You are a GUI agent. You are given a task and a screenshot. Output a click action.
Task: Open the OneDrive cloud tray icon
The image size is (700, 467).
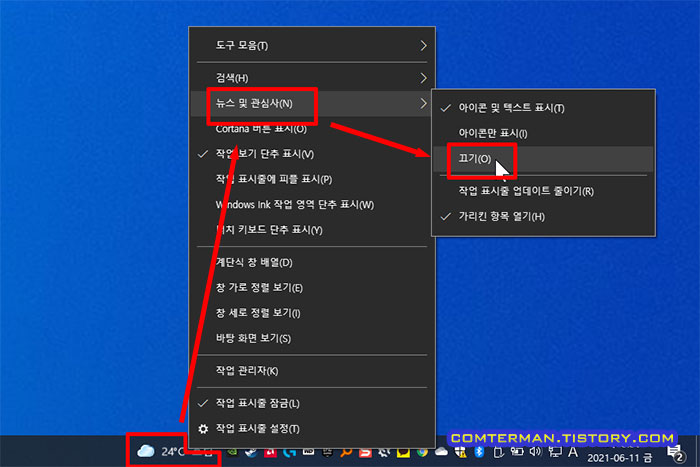click(x=441, y=452)
